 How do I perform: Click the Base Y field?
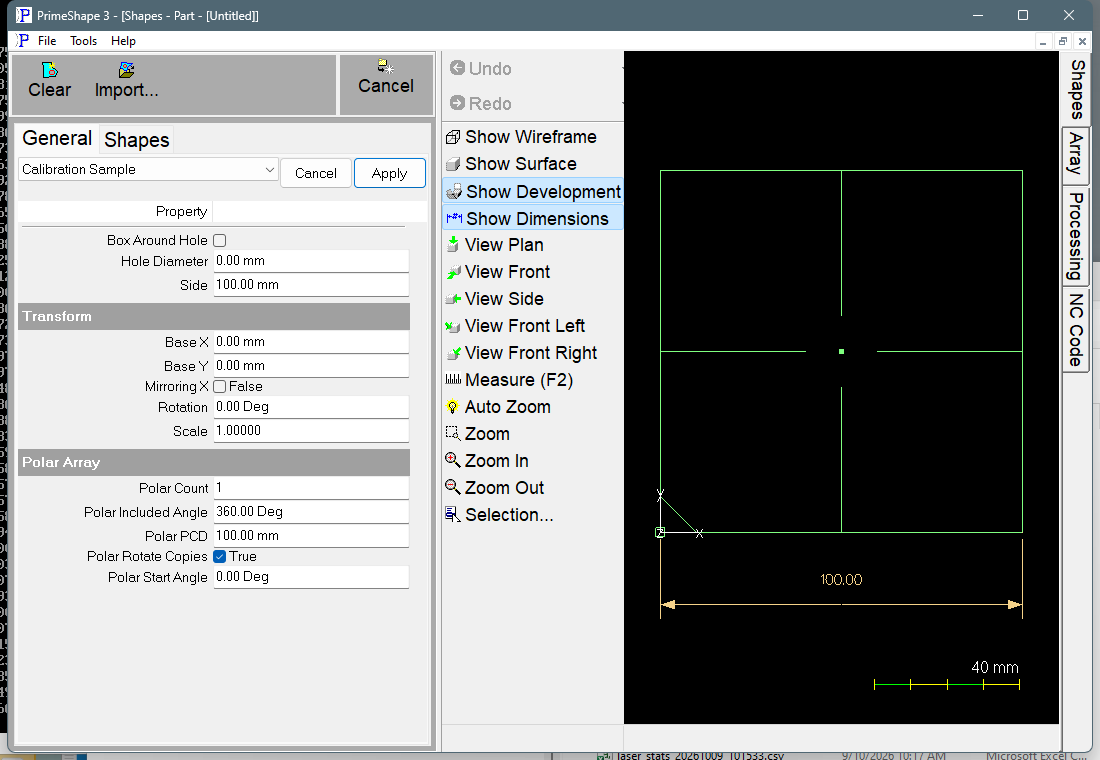[x=311, y=366]
